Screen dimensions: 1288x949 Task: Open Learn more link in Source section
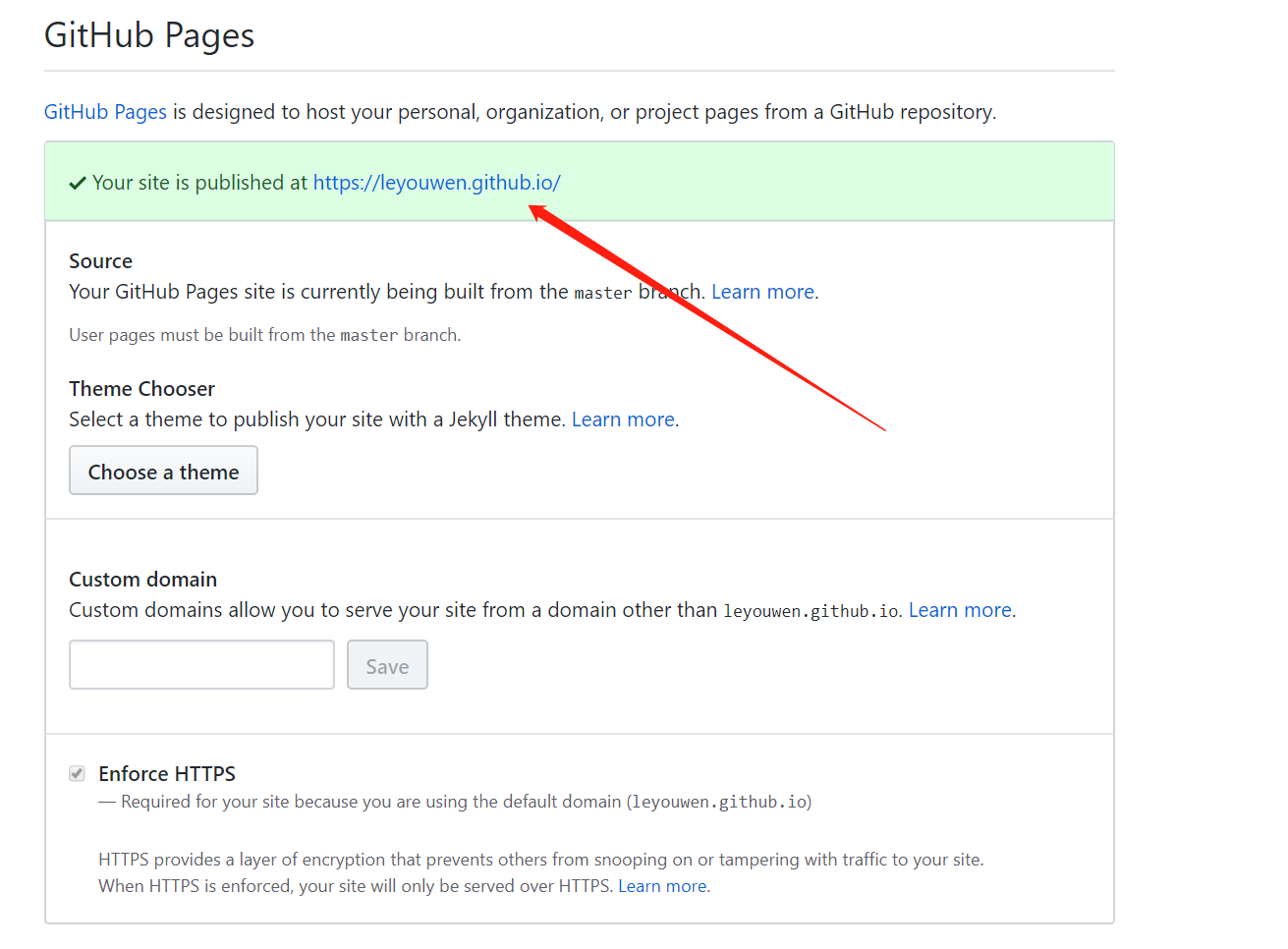pyautogui.click(x=762, y=292)
